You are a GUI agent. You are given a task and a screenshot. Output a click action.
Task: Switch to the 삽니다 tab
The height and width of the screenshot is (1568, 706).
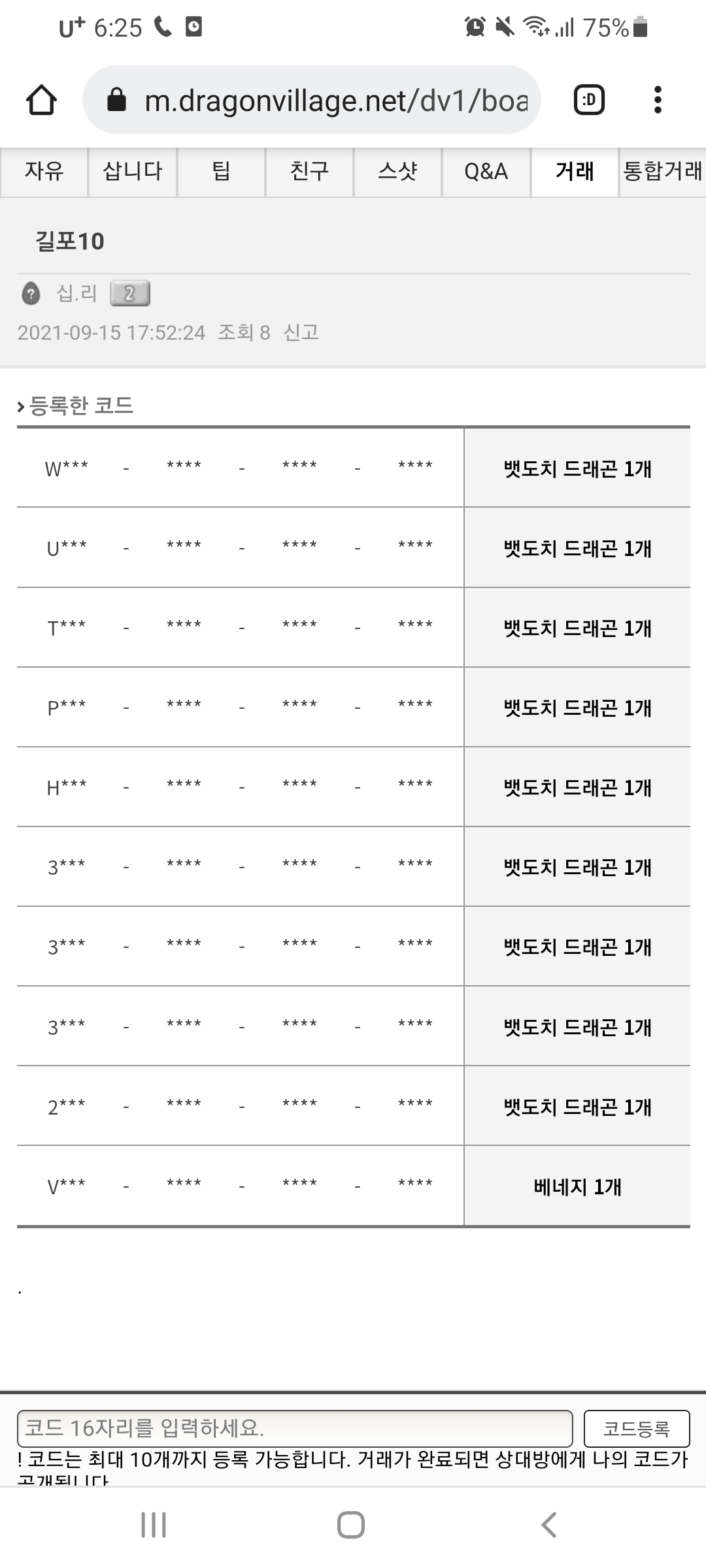coord(132,172)
